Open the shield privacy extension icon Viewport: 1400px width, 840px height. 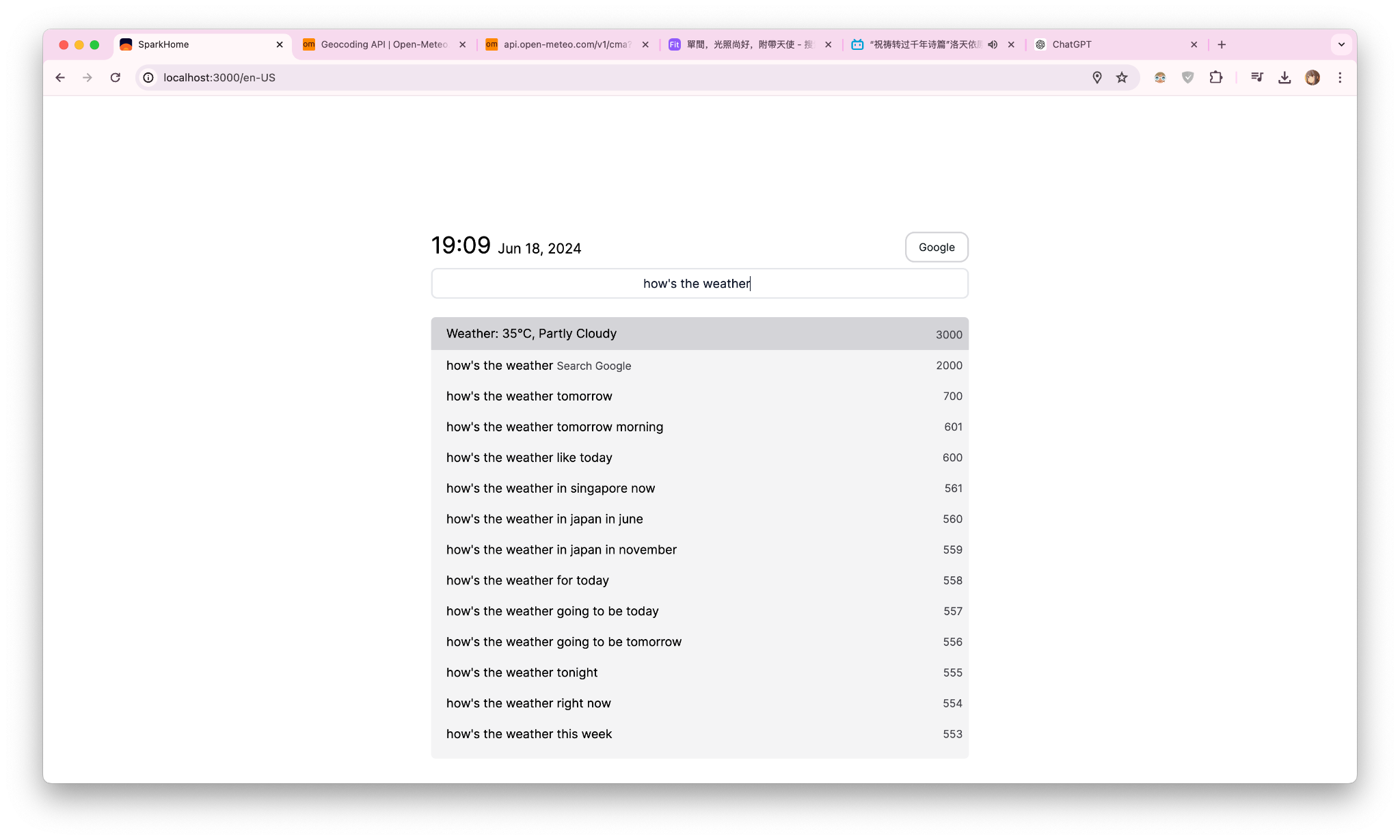coord(1187,77)
